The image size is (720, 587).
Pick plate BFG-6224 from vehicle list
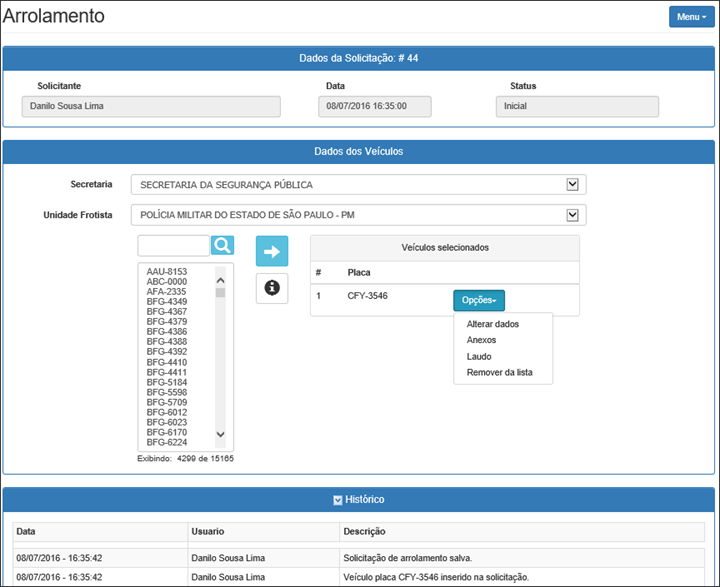(166, 442)
